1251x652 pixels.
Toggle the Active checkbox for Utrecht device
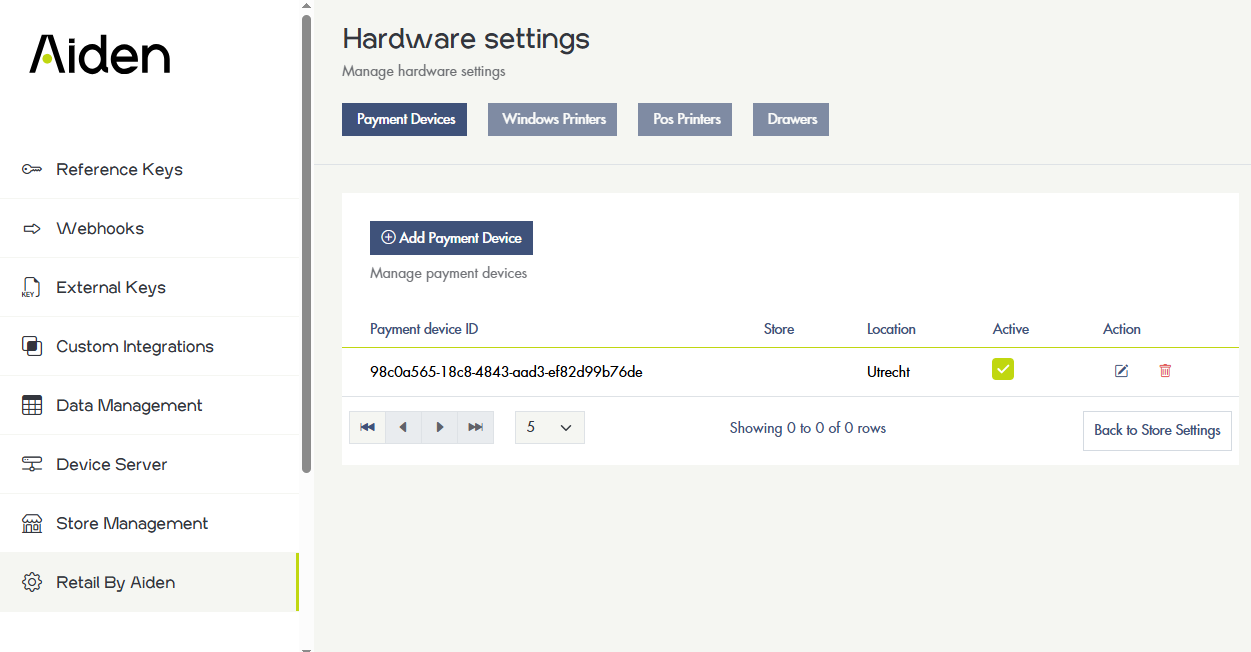pos(1003,369)
